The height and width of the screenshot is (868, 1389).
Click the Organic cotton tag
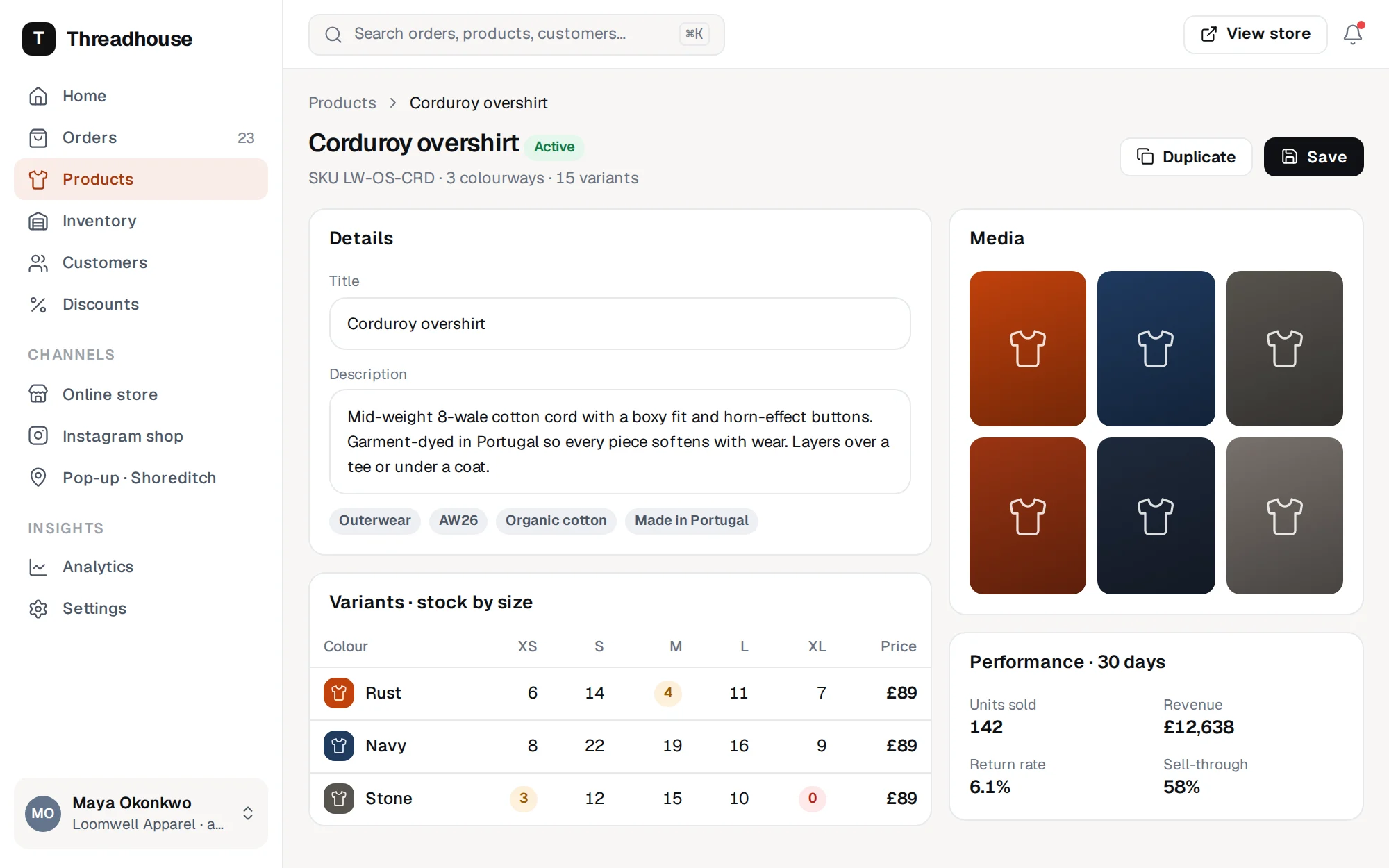556,521
